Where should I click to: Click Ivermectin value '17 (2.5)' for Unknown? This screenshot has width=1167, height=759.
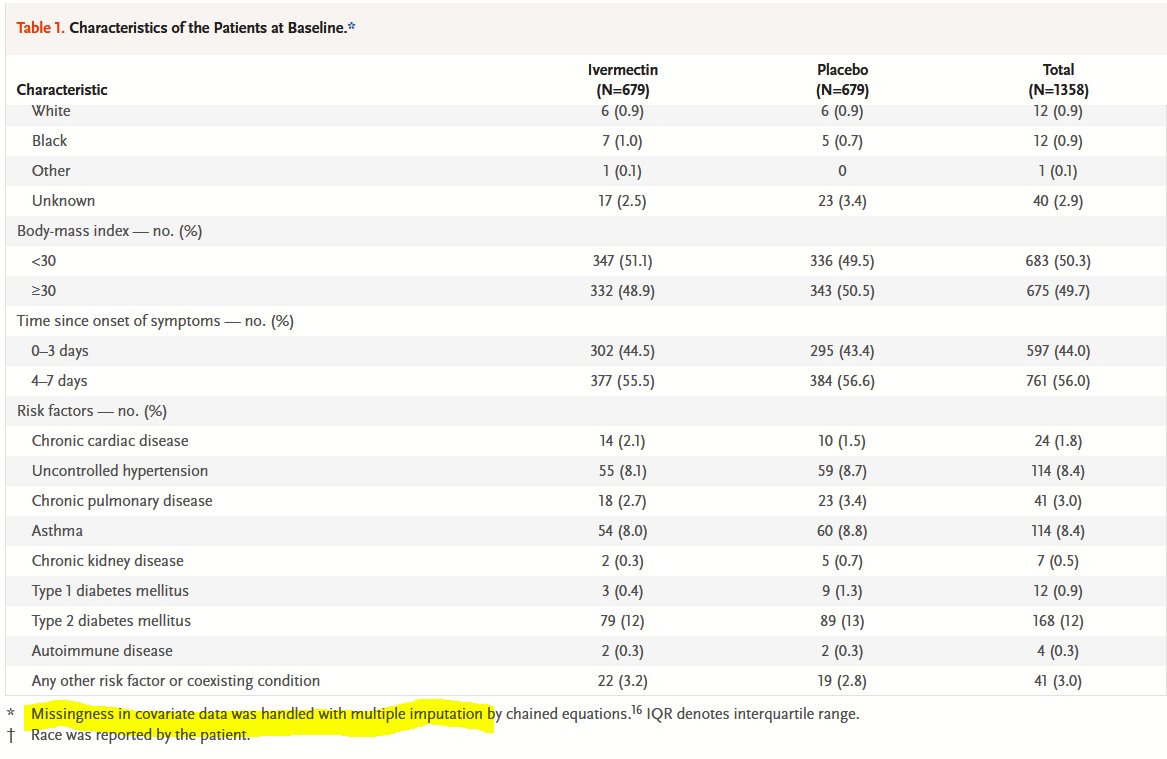click(x=622, y=201)
